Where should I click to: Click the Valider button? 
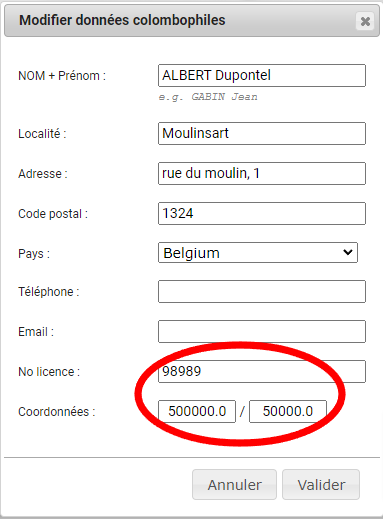tap(321, 485)
